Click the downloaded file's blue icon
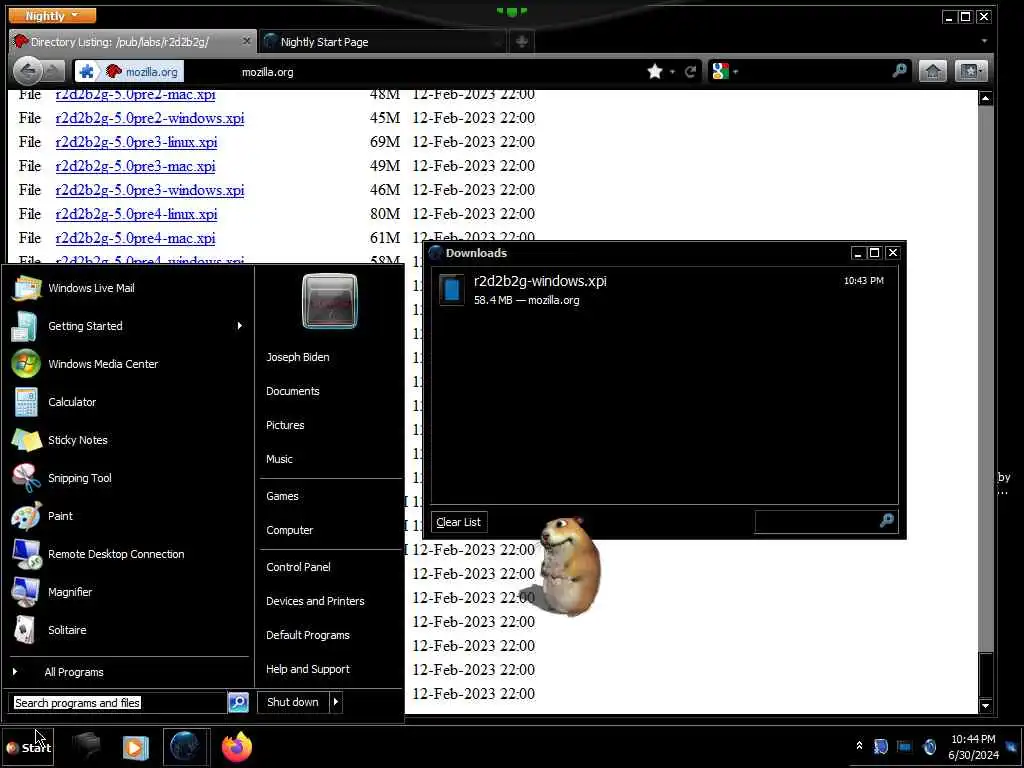 [451, 289]
